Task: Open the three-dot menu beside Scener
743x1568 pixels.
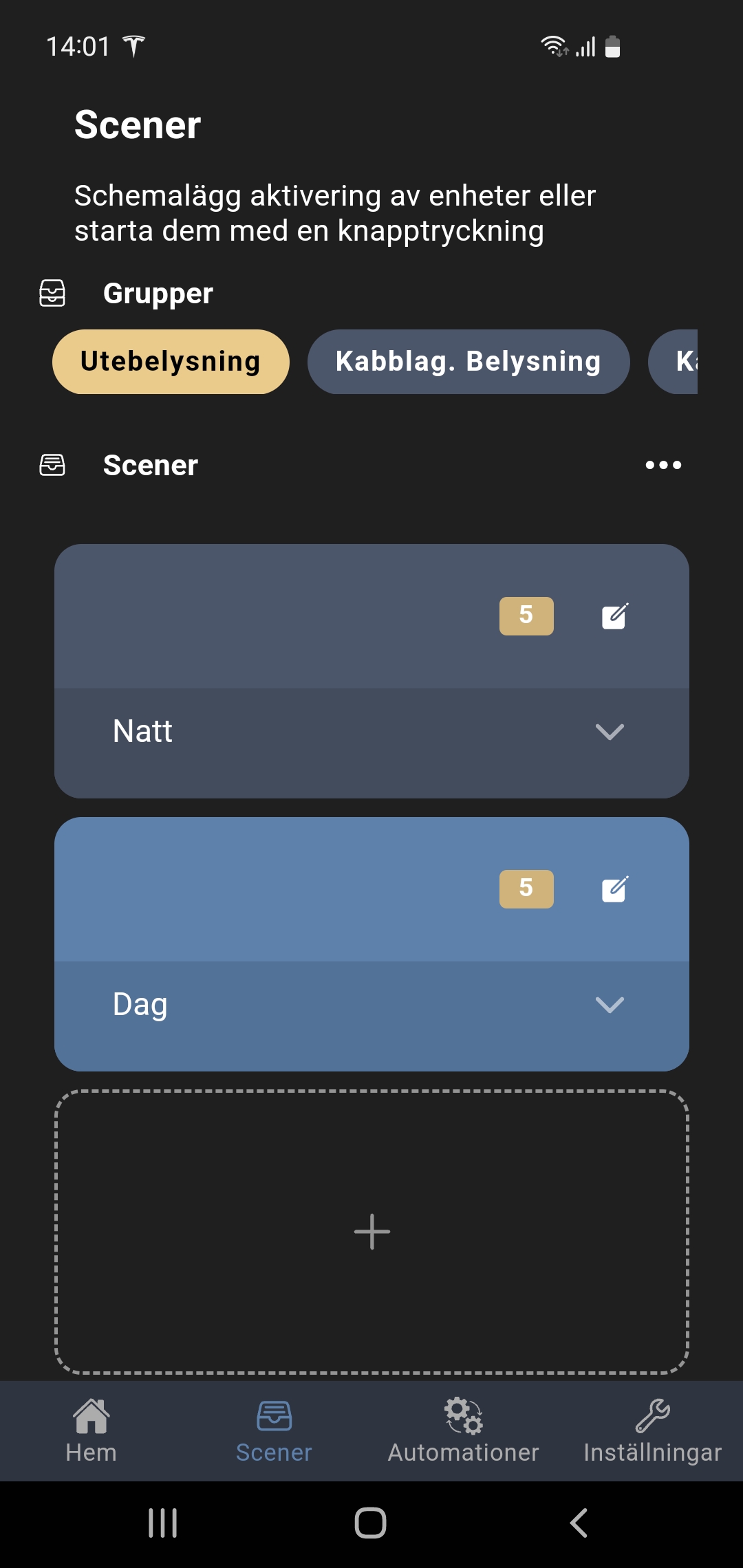Action: [x=663, y=466]
